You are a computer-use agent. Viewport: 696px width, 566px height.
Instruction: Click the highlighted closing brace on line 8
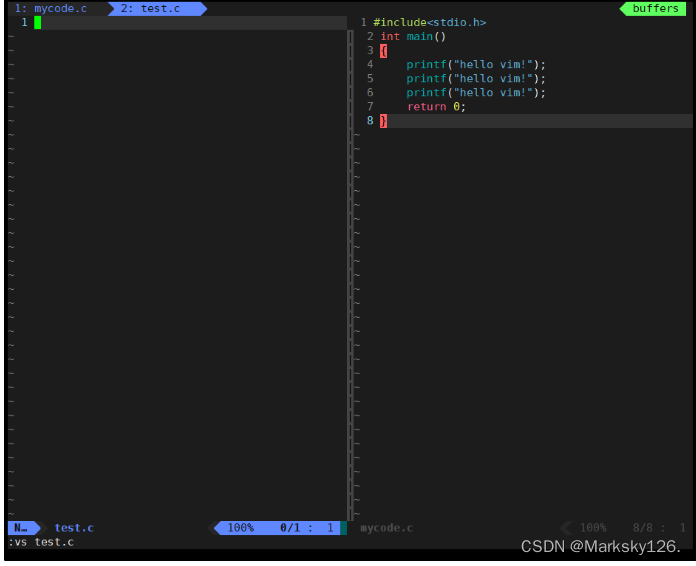click(x=384, y=121)
